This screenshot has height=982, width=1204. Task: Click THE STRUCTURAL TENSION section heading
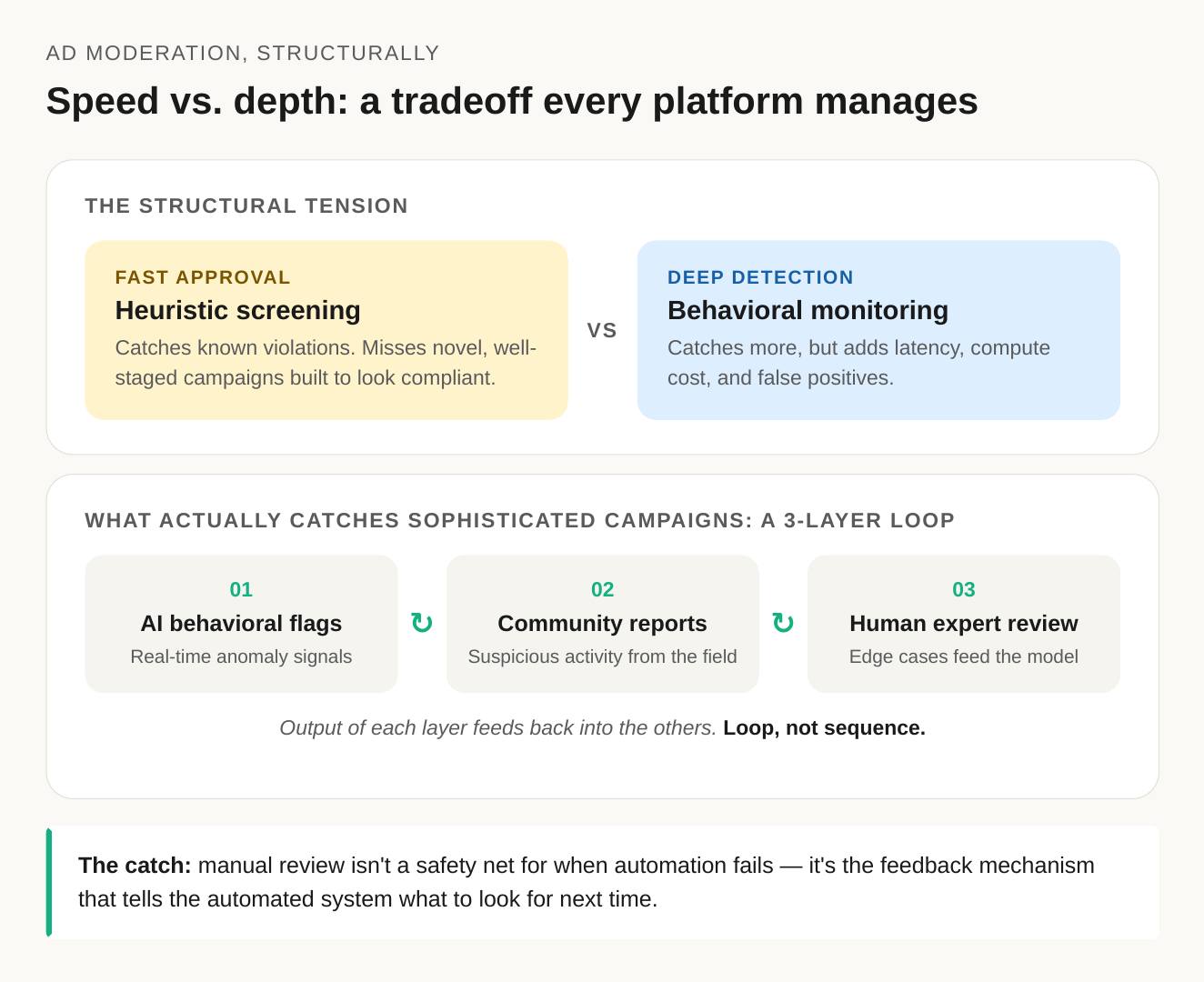pyautogui.click(x=246, y=205)
